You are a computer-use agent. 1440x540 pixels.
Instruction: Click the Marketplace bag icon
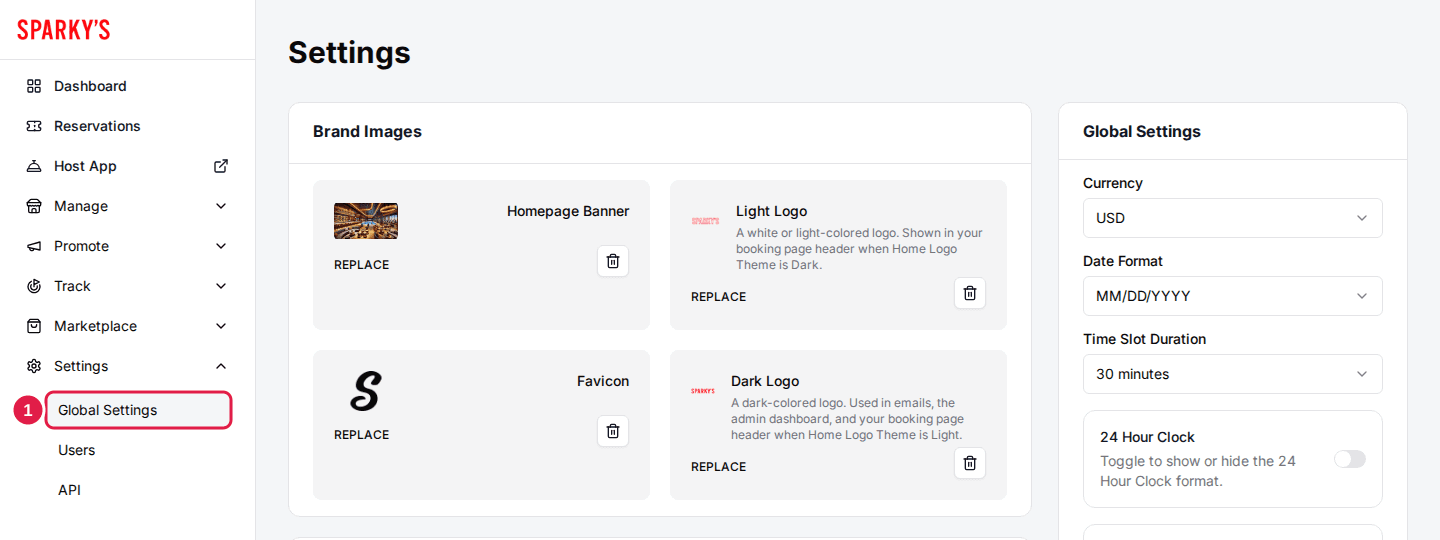pos(34,326)
